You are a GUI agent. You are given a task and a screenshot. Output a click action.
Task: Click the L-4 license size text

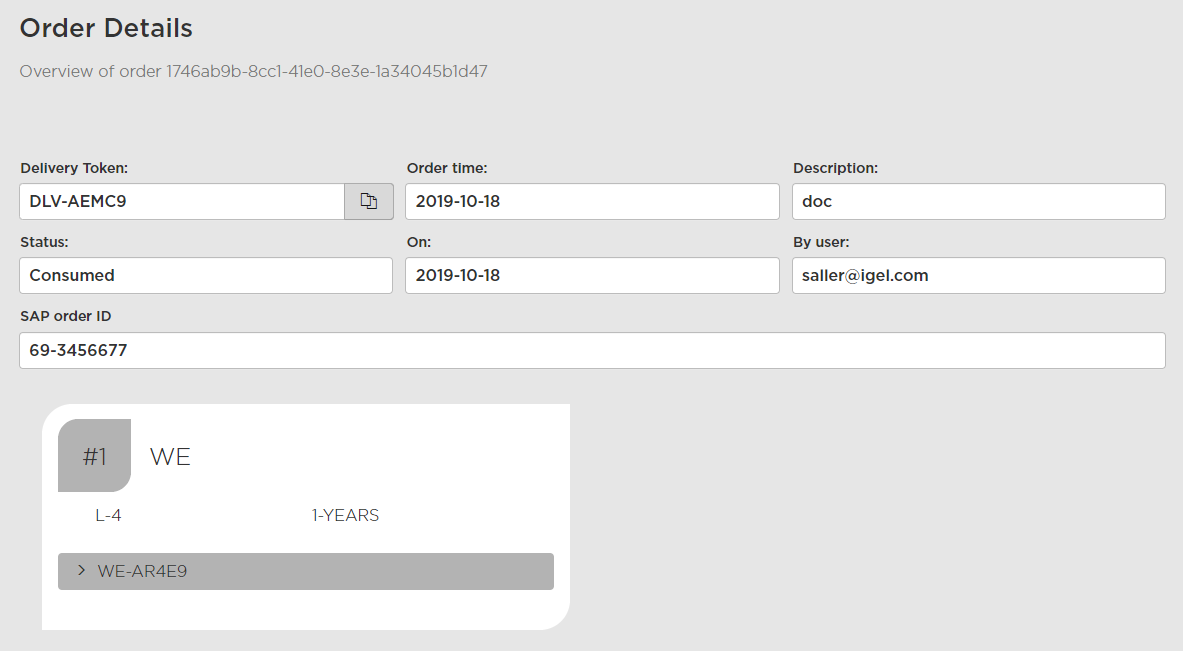108,516
